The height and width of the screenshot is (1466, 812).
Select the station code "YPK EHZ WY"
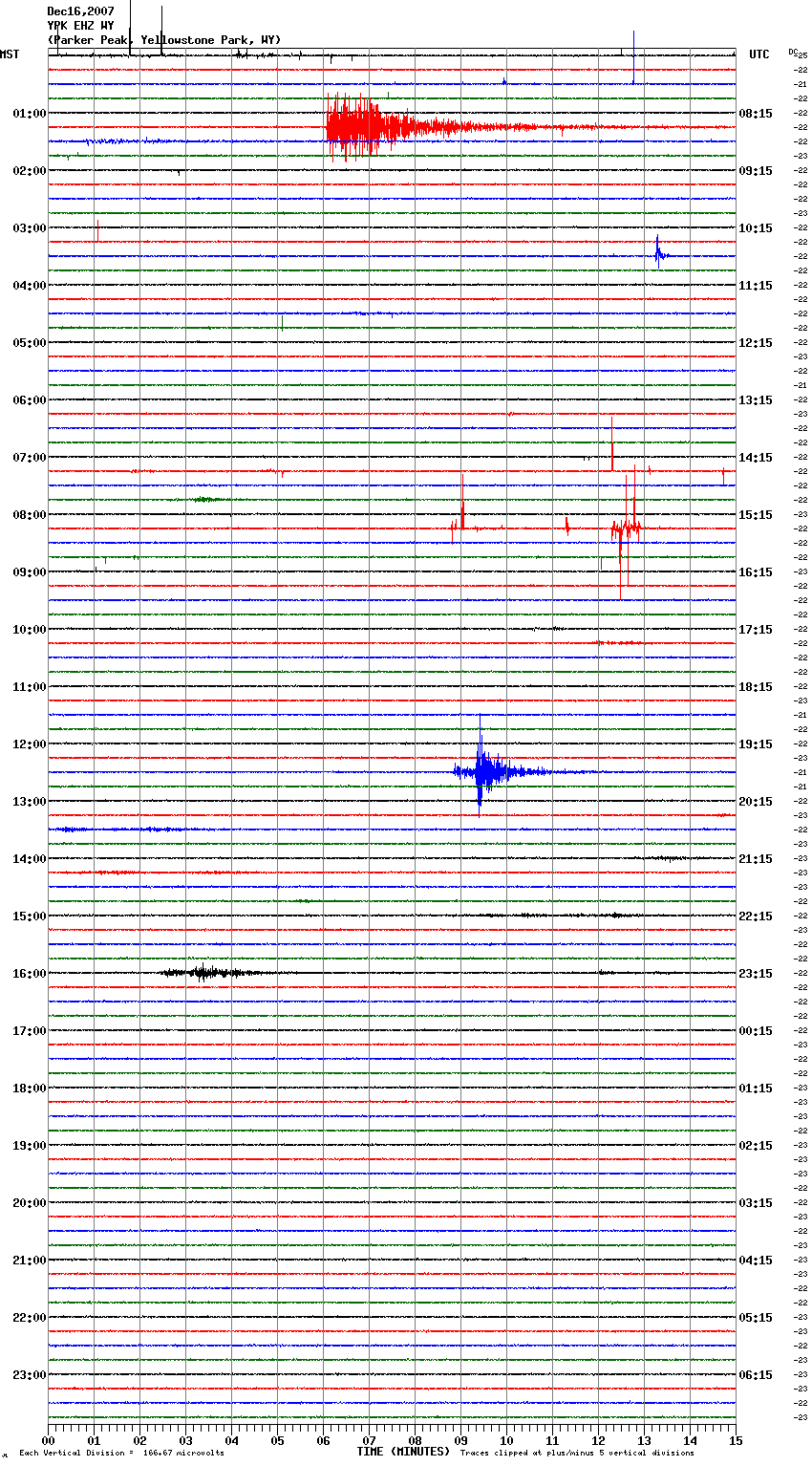tap(80, 26)
